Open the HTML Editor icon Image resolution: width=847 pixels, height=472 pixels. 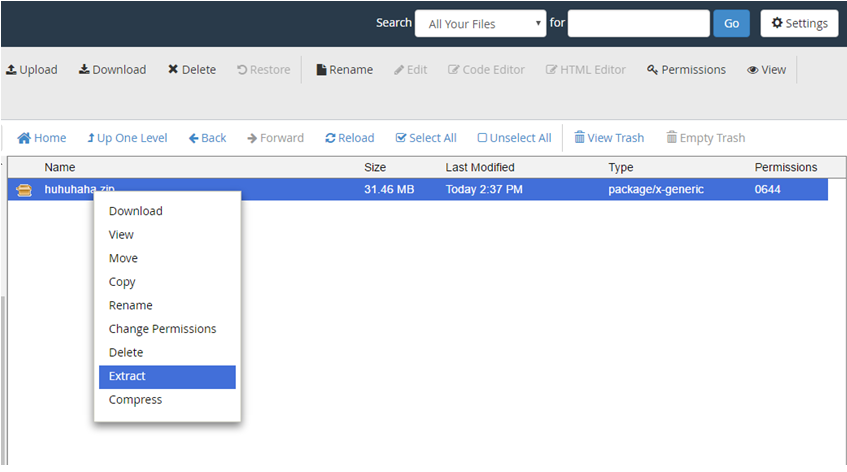point(551,70)
